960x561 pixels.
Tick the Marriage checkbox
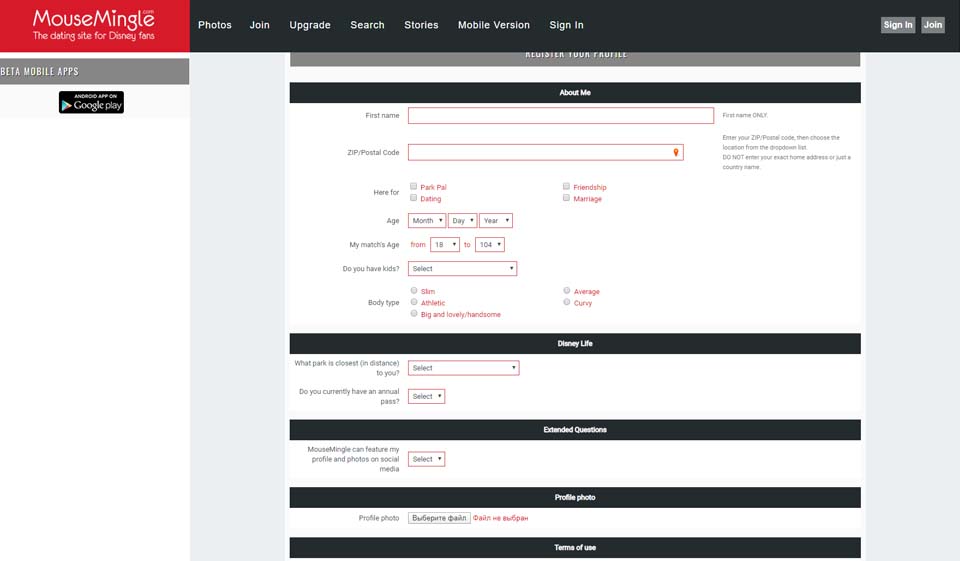566,199
